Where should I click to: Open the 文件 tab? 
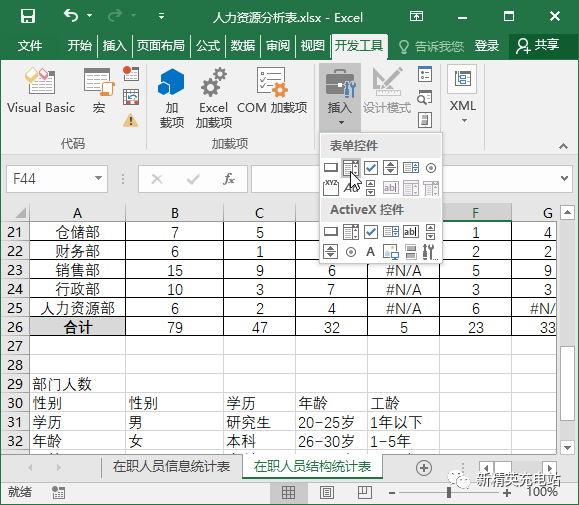(x=30, y=46)
